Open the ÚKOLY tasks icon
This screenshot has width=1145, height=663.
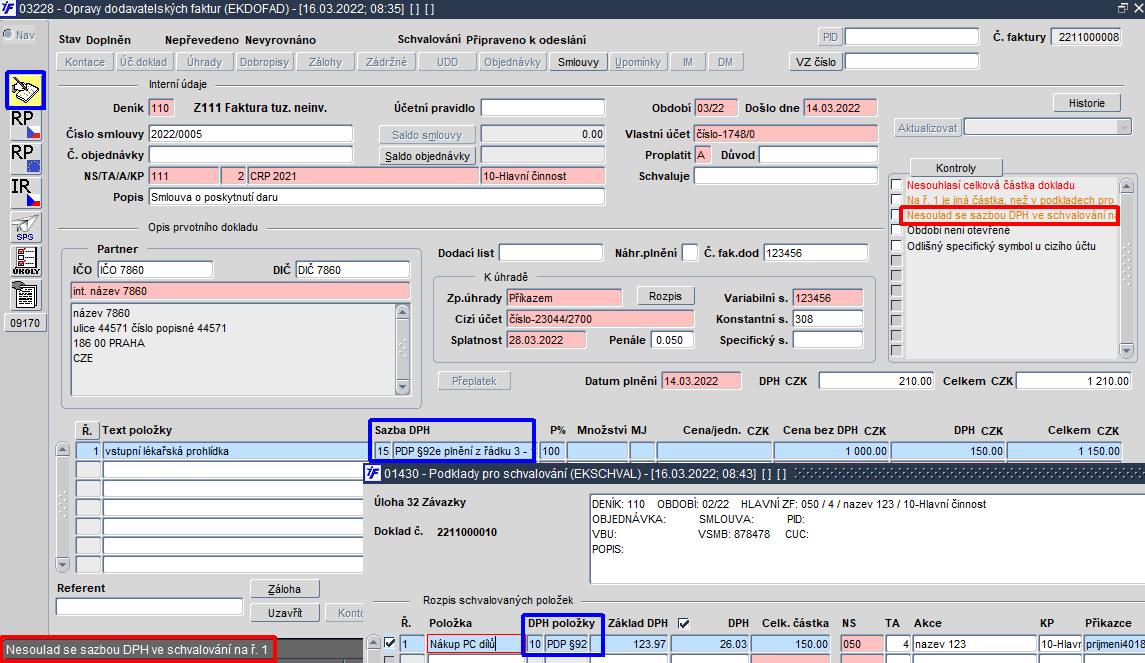point(26,261)
